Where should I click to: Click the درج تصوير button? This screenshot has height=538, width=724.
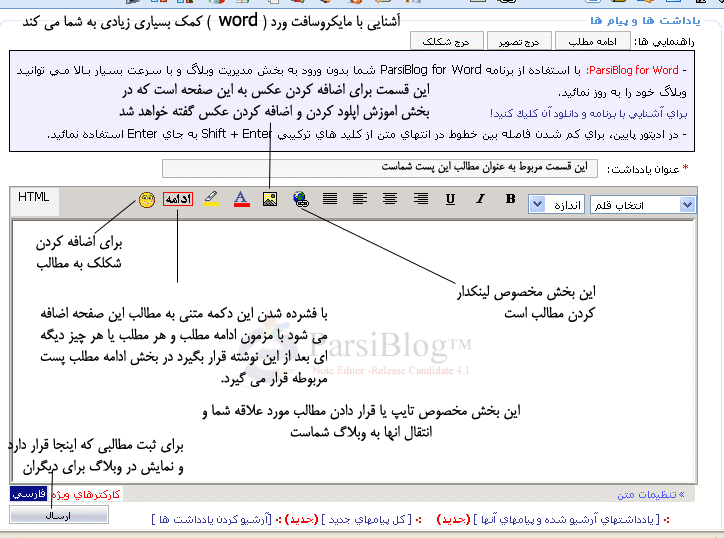519,42
